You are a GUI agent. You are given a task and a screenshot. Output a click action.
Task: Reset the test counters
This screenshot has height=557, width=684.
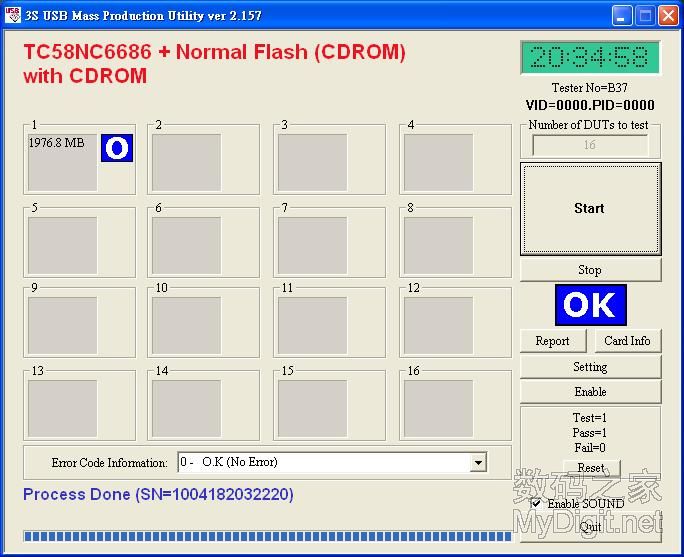coord(592,468)
